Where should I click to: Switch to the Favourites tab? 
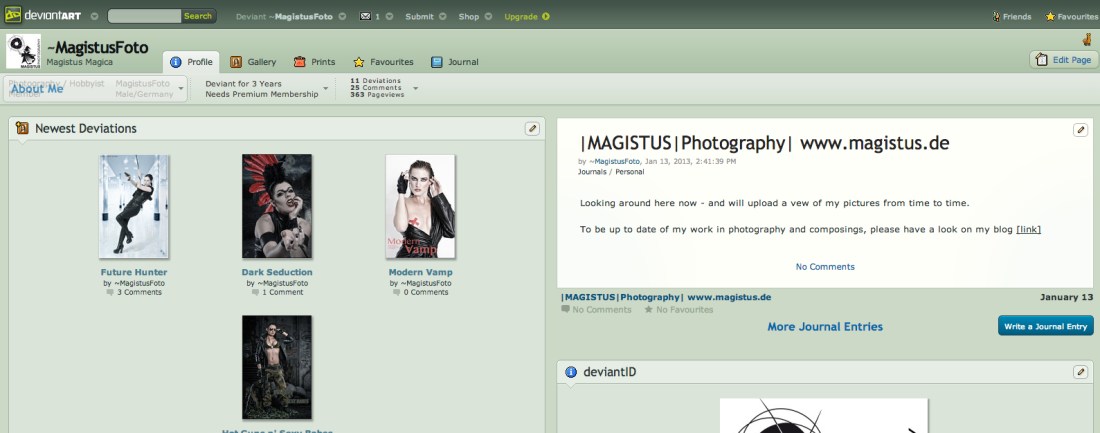pos(383,62)
